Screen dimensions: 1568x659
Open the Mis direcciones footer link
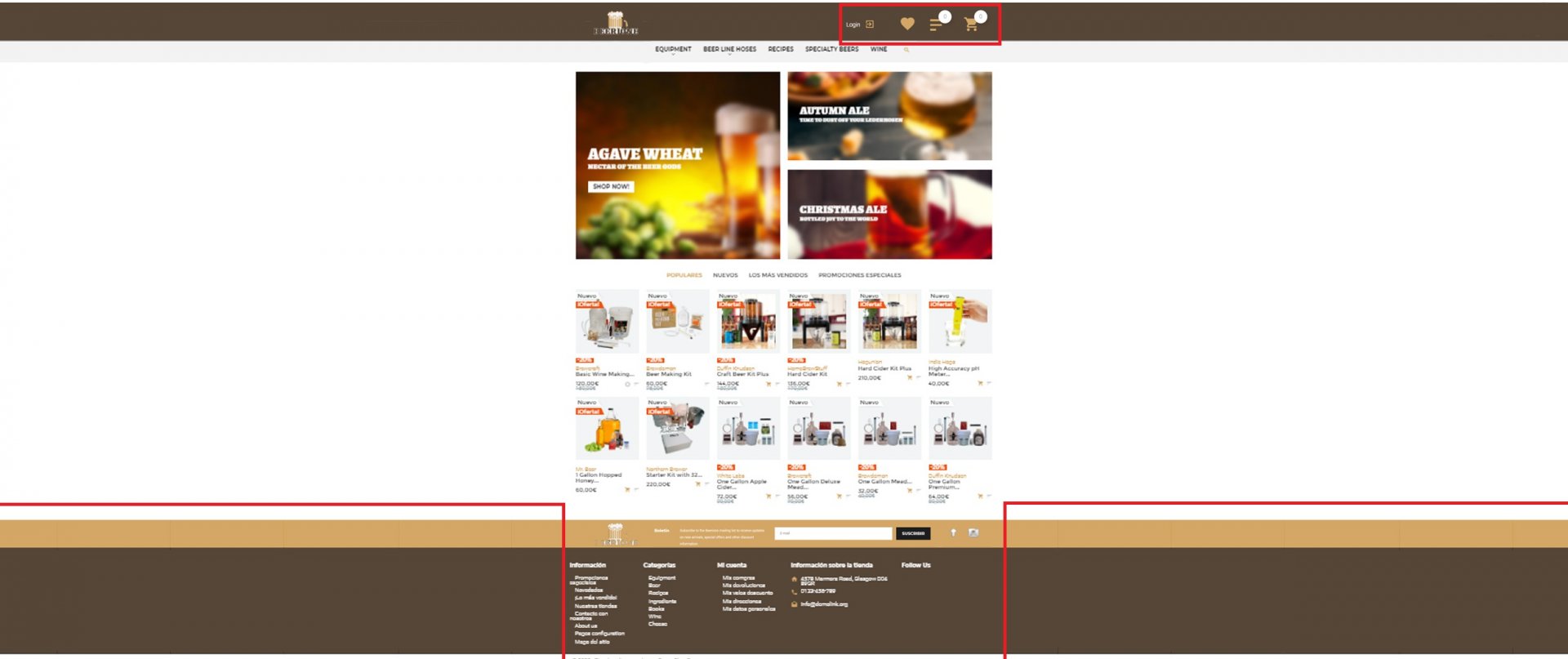(742, 601)
